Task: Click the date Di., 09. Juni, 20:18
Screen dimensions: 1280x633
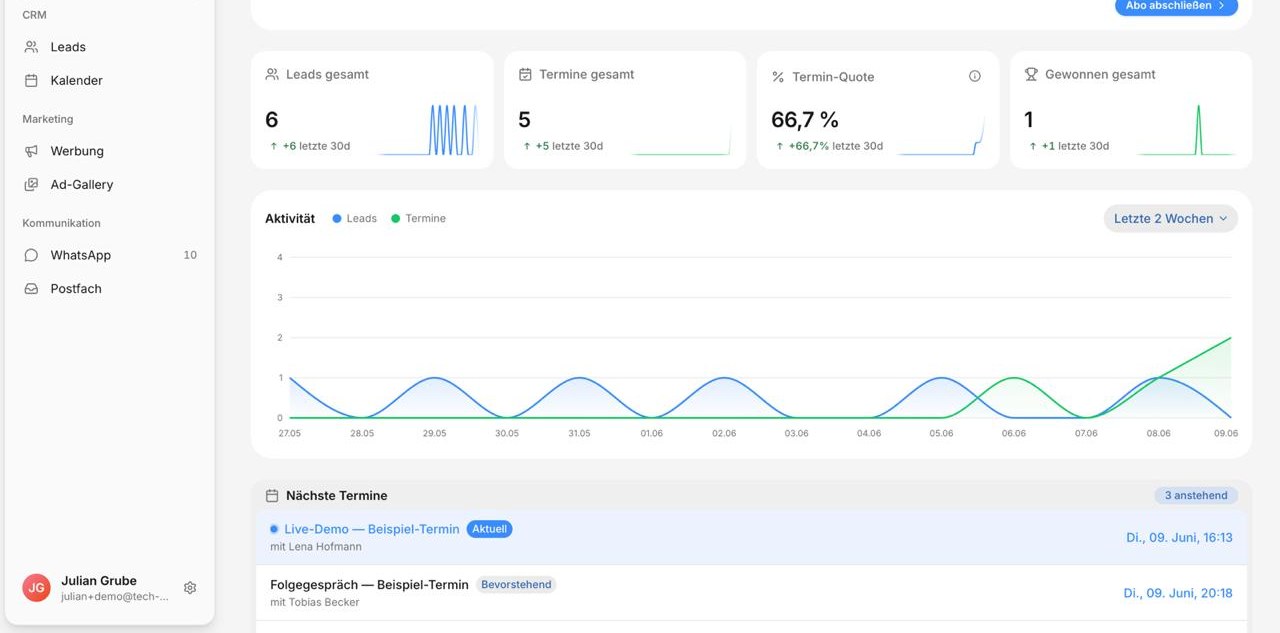Action: (x=1178, y=593)
